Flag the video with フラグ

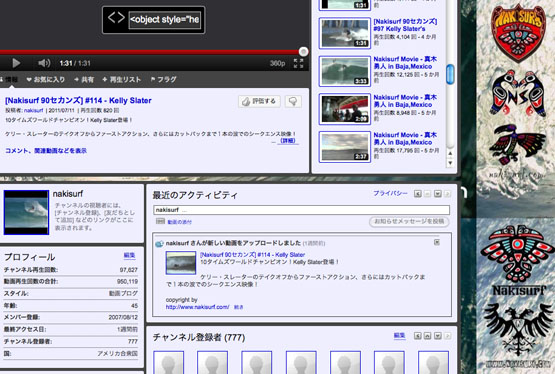point(164,80)
